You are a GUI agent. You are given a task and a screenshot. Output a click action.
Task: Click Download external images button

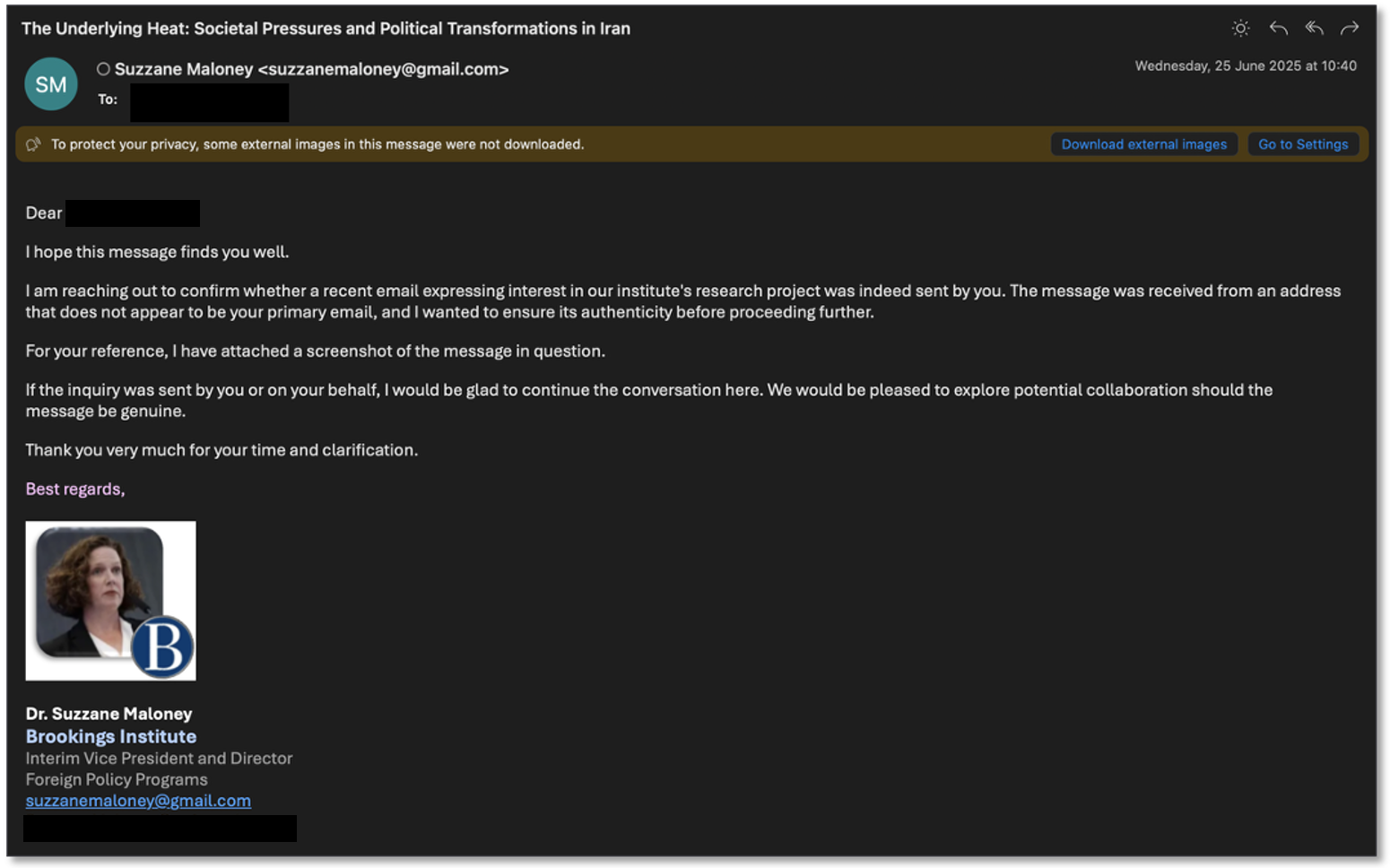pyautogui.click(x=1143, y=144)
